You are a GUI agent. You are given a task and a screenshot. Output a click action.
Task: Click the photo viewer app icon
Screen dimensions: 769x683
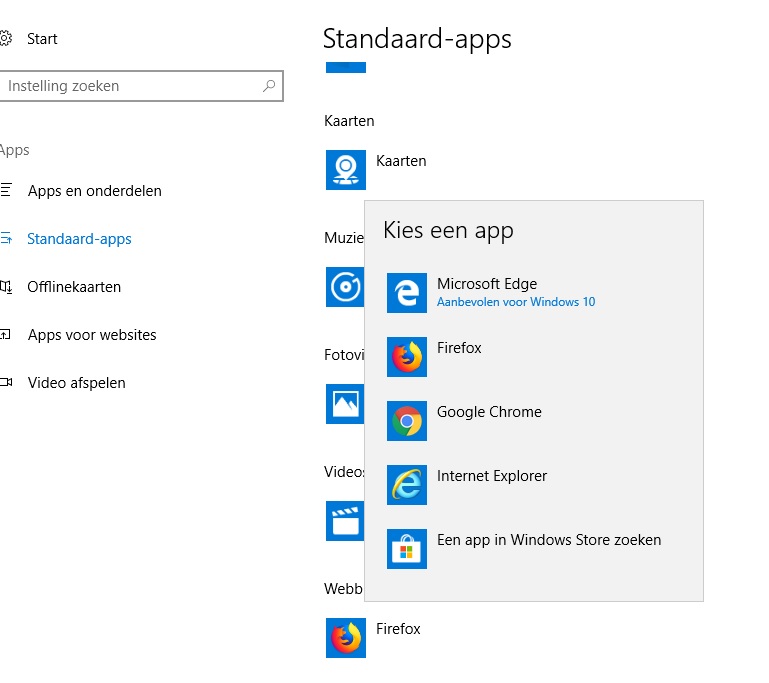[x=345, y=404]
